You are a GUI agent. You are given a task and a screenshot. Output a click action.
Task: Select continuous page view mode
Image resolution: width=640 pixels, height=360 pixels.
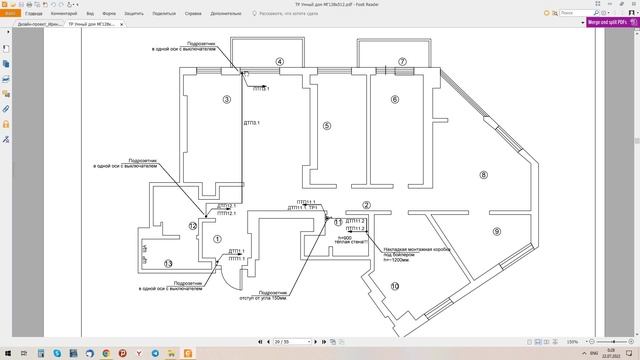pos(538,342)
